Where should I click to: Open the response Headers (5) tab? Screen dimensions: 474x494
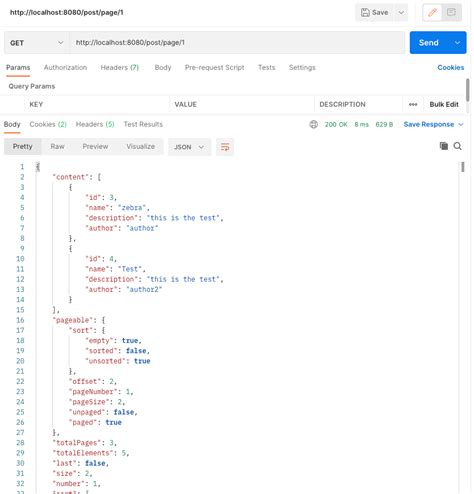tap(95, 124)
